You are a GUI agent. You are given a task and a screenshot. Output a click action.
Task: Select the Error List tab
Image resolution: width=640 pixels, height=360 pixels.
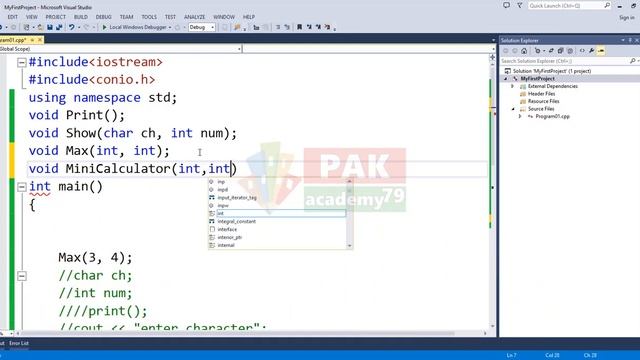[x=19, y=343]
